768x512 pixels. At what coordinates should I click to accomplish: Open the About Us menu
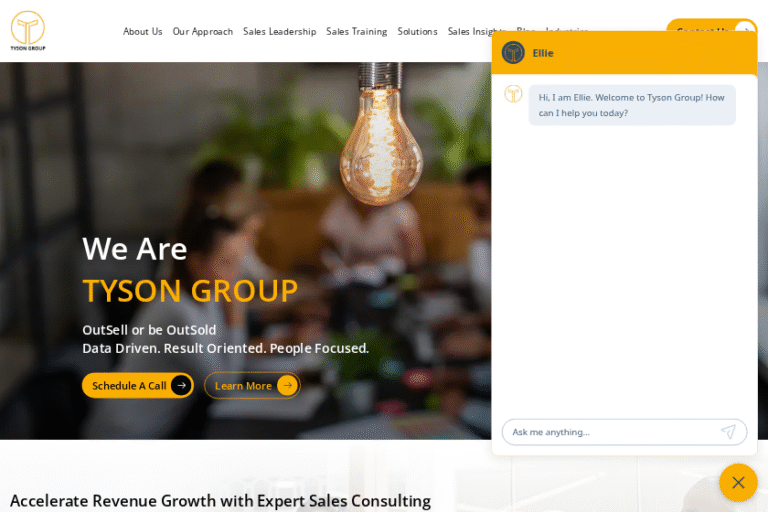click(x=143, y=31)
